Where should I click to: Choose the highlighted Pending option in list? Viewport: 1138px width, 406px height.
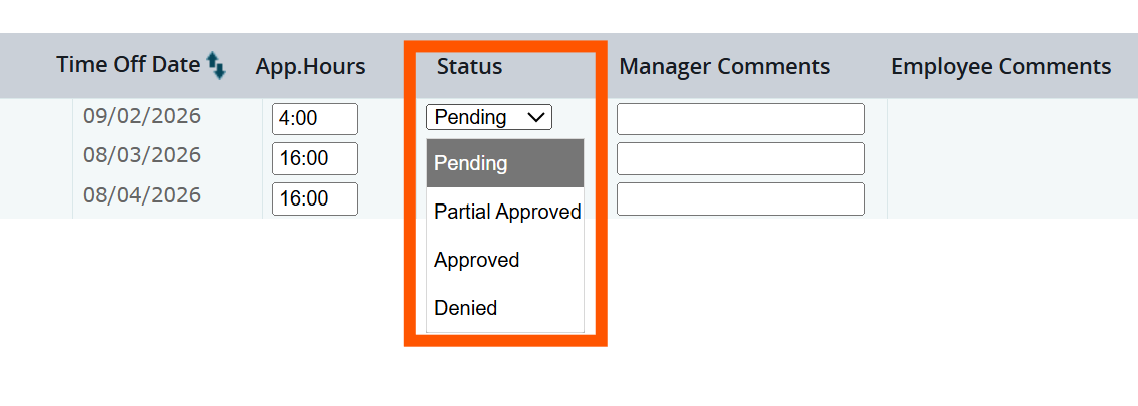point(505,163)
